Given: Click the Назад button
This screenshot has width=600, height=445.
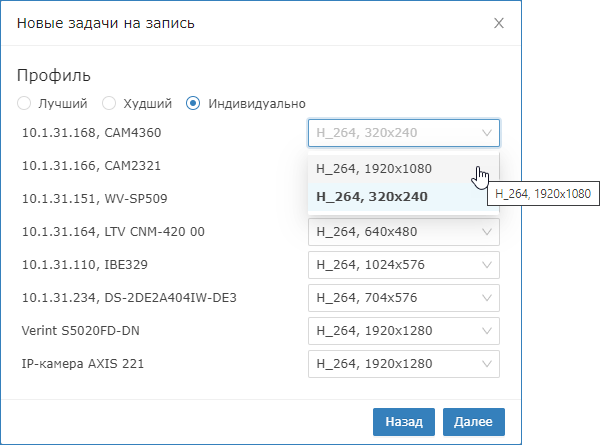Looking at the screenshot, I should 404,422.
